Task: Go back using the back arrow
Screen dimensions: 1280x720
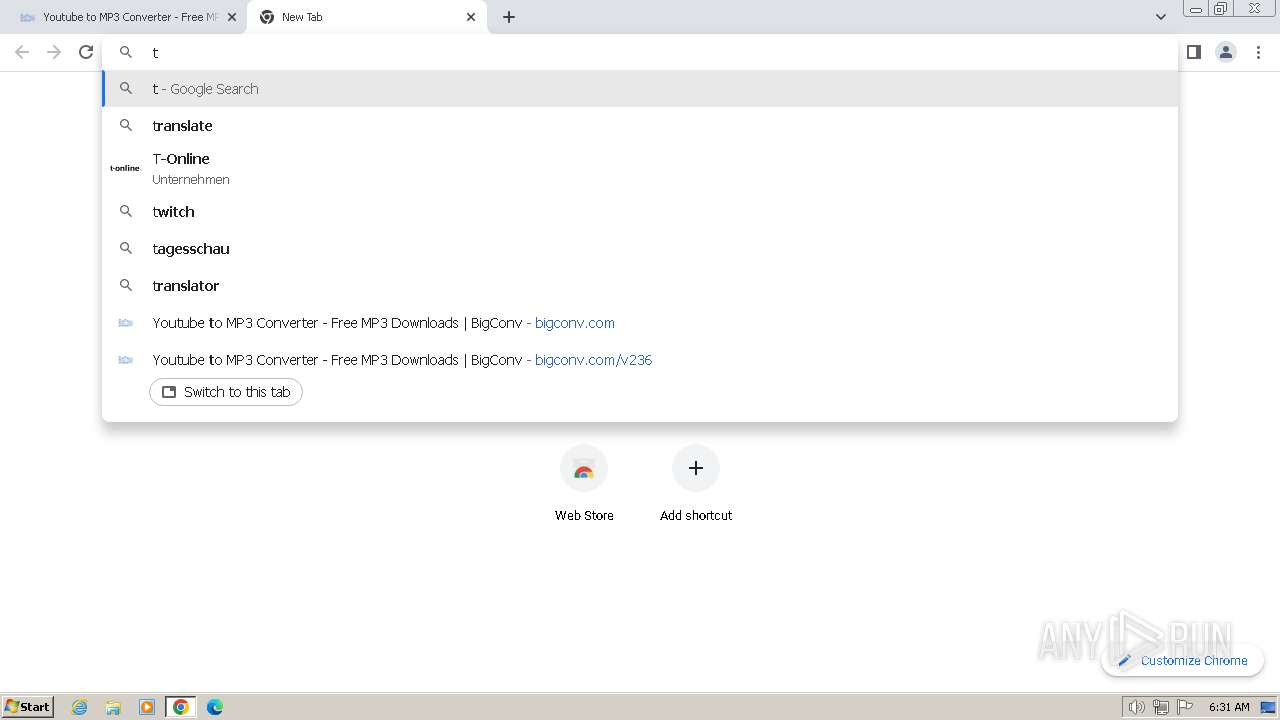Action: point(22,52)
